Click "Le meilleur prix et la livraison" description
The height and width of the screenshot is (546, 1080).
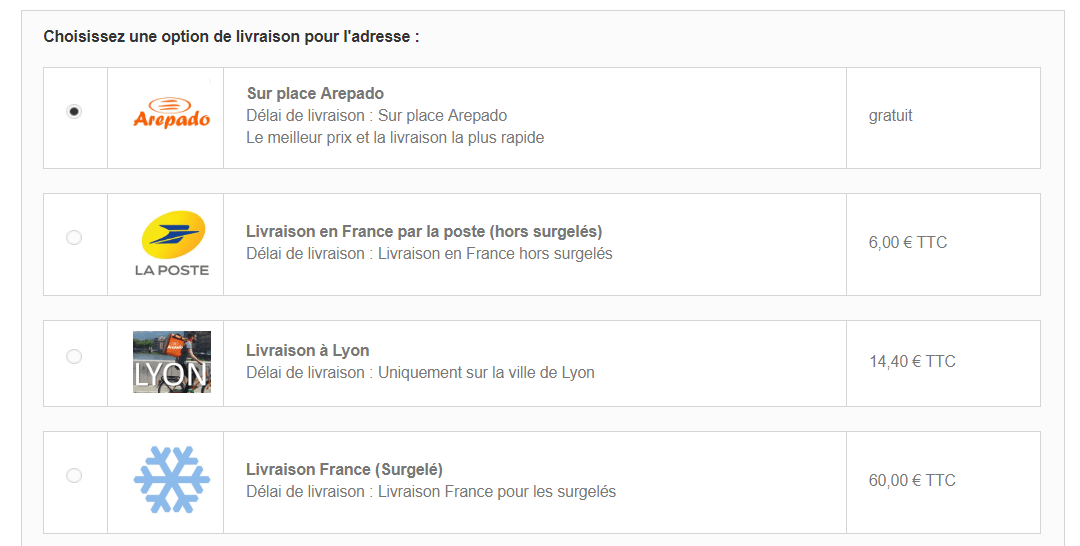(395, 138)
